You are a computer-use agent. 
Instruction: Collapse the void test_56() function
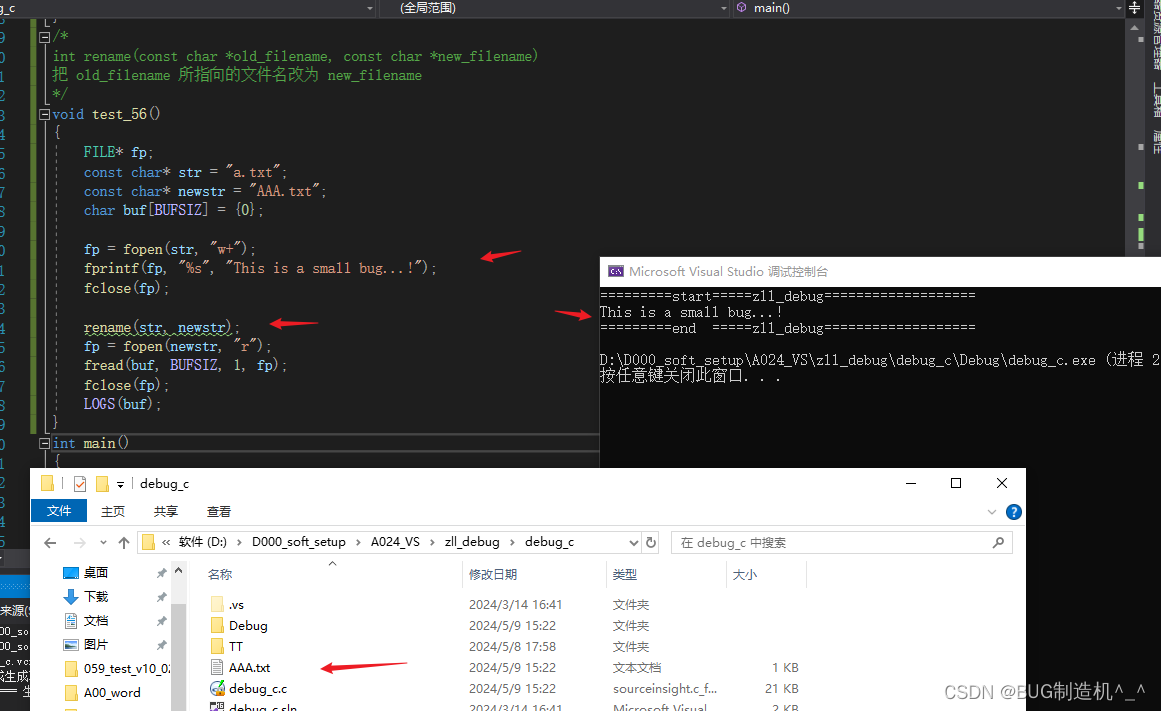44,114
